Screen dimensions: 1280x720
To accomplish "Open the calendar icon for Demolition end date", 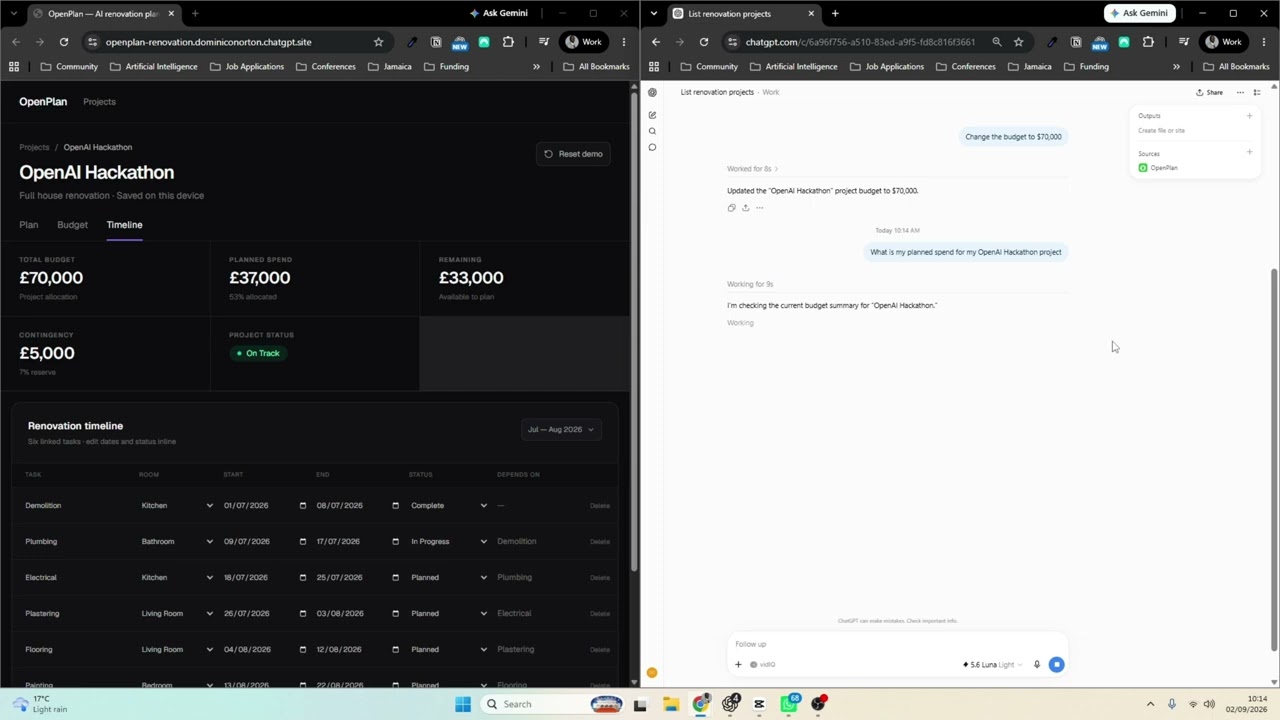I will [395, 506].
